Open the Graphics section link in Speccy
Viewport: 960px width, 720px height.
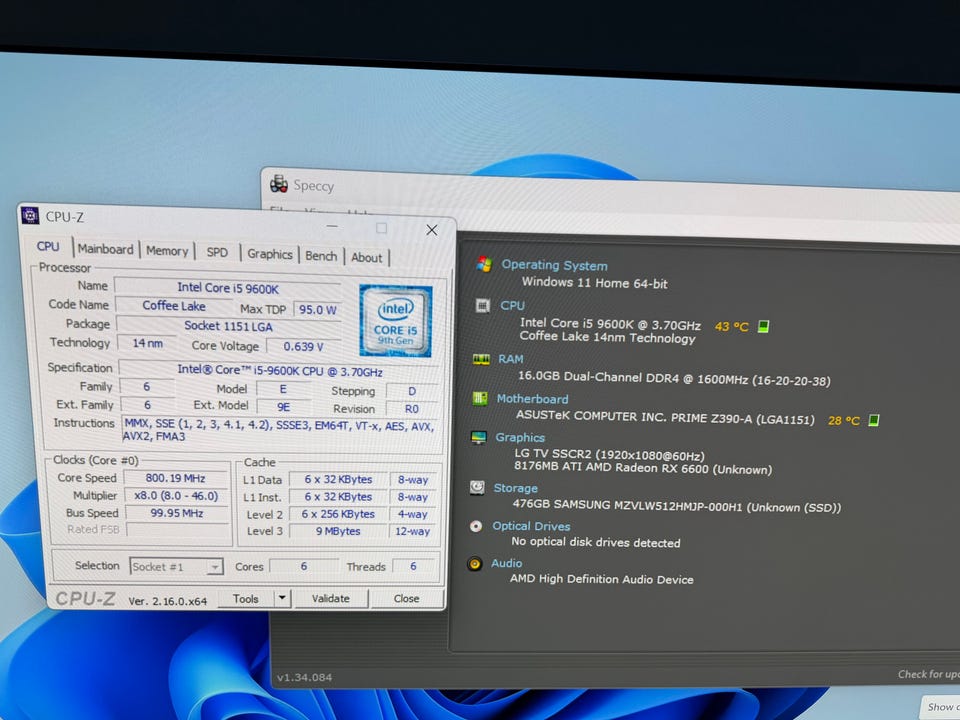pos(520,437)
